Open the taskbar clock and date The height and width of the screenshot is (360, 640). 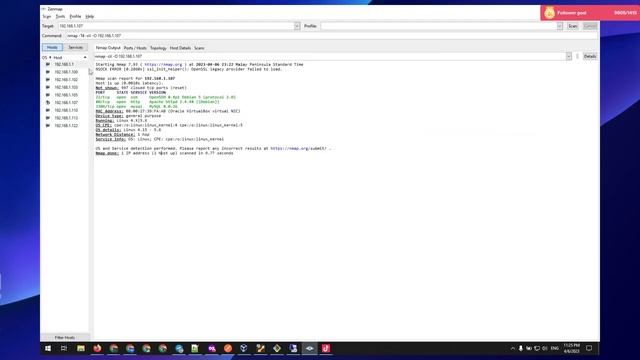tap(572, 348)
